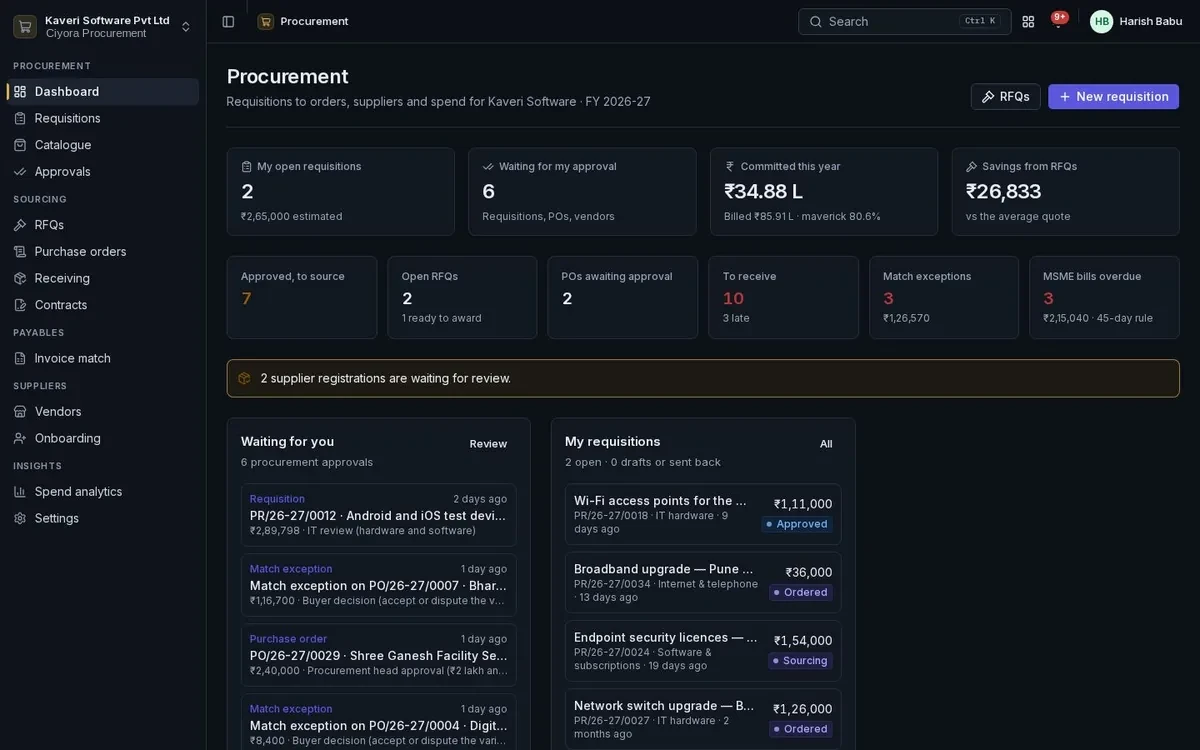Open the apps grid icon

click(1028, 21)
